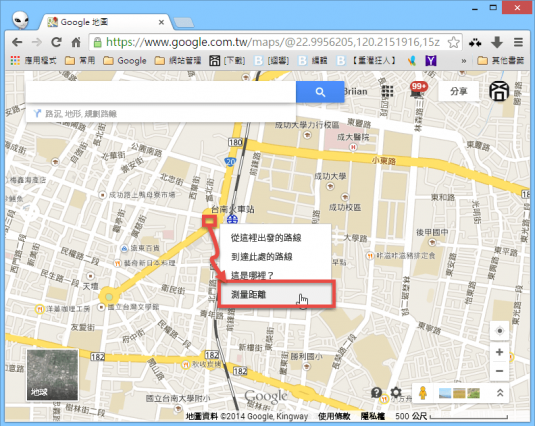This screenshot has height=426, width=535.
Task: Click the blue search magnifier button
Action: pyautogui.click(x=320, y=92)
